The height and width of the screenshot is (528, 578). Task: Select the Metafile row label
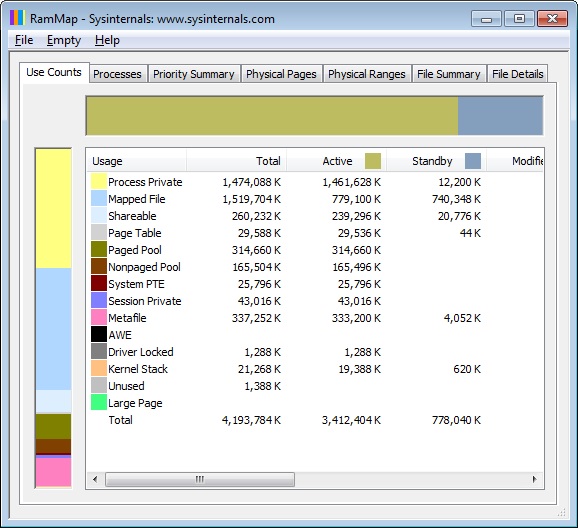tap(127, 318)
